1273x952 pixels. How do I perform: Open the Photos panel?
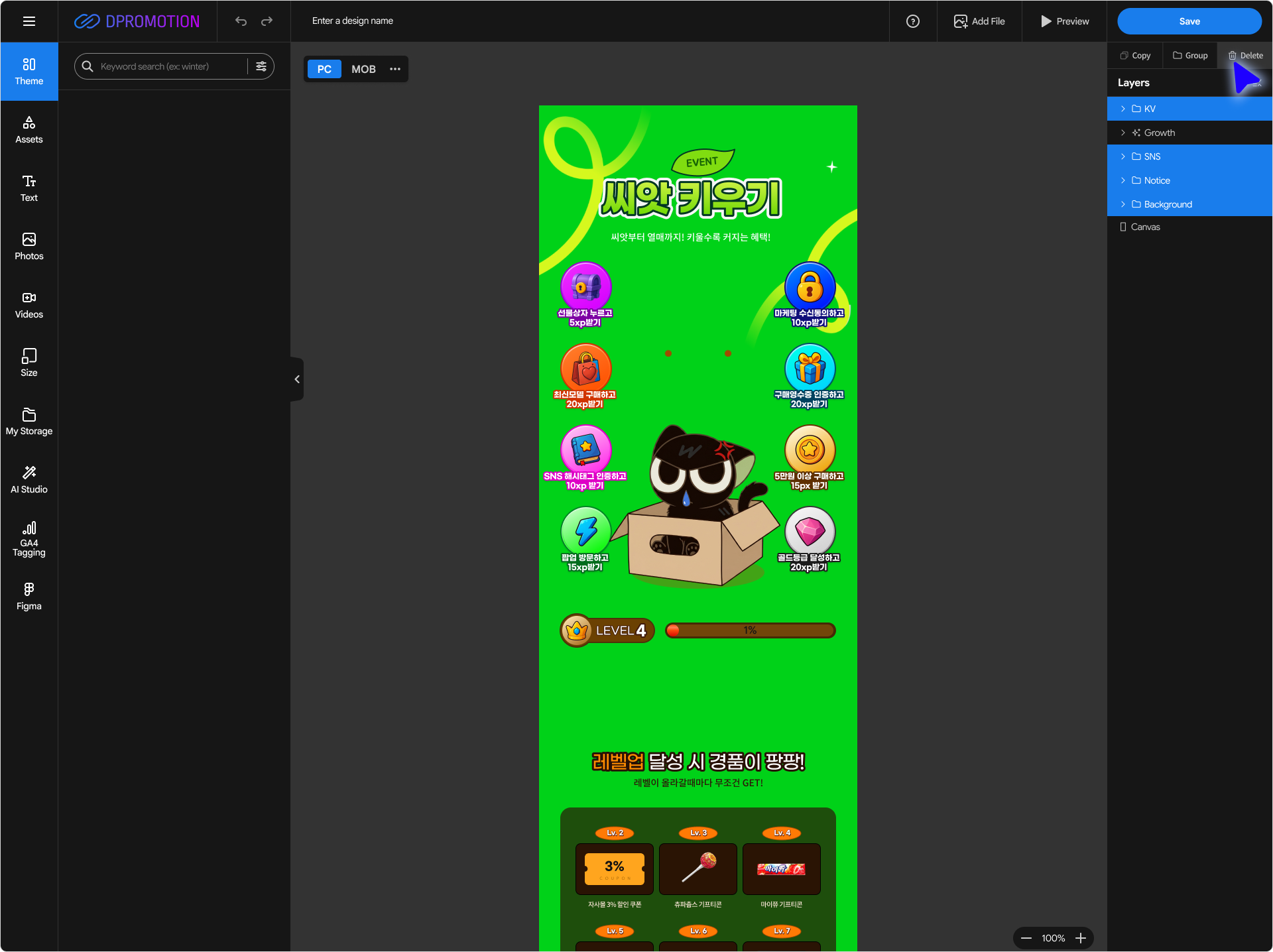(29, 247)
